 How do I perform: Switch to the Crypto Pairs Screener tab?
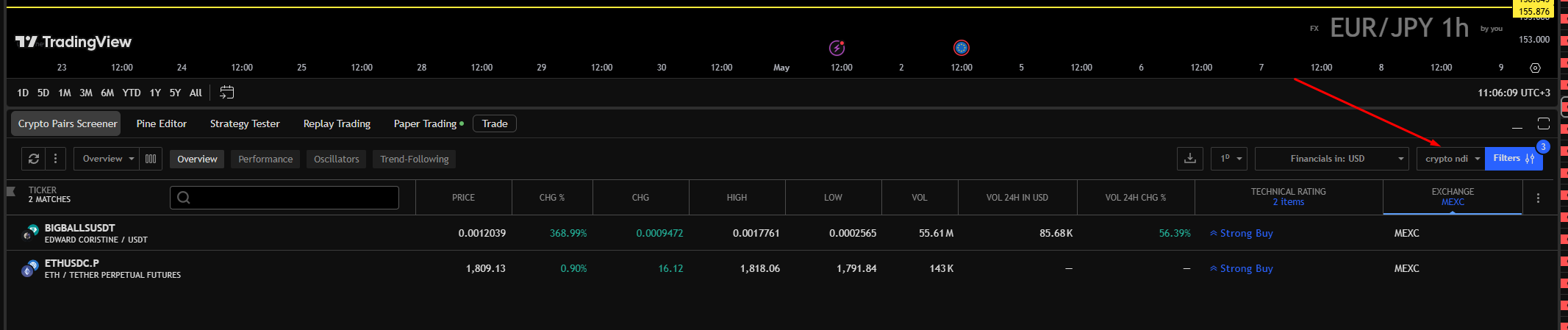[x=68, y=123]
